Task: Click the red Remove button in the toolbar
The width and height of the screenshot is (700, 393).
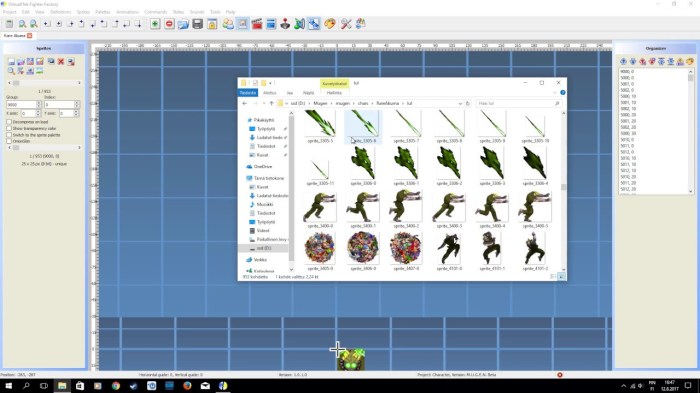Action: click(x=169, y=24)
